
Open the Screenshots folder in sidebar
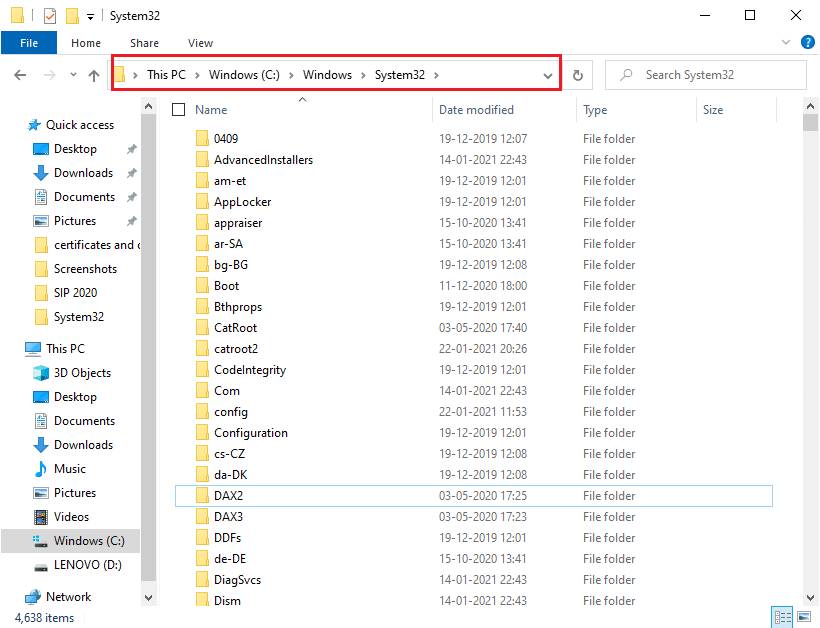click(85, 269)
